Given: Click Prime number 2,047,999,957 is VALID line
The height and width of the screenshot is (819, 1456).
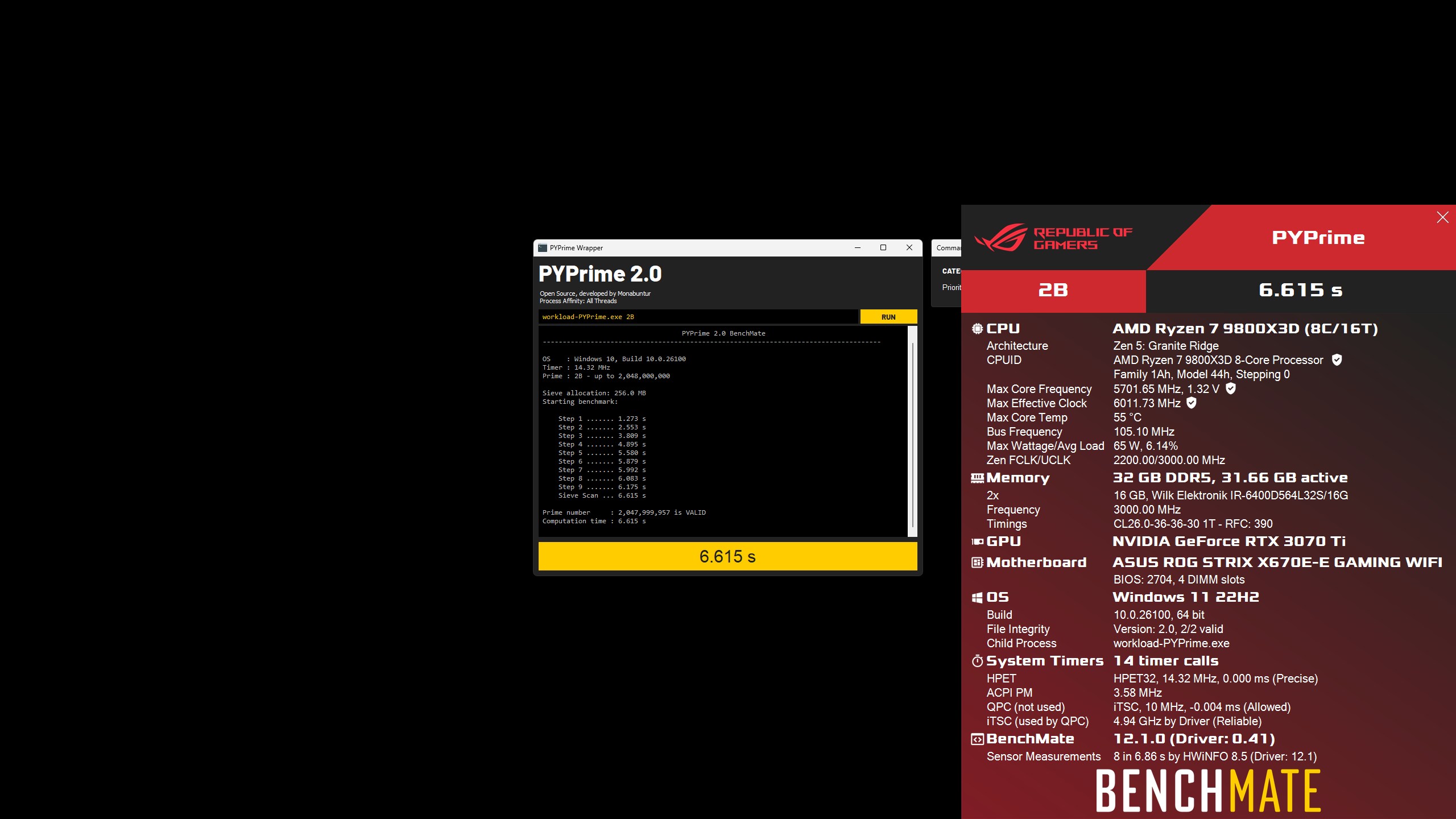Looking at the screenshot, I should [x=624, y=512].
